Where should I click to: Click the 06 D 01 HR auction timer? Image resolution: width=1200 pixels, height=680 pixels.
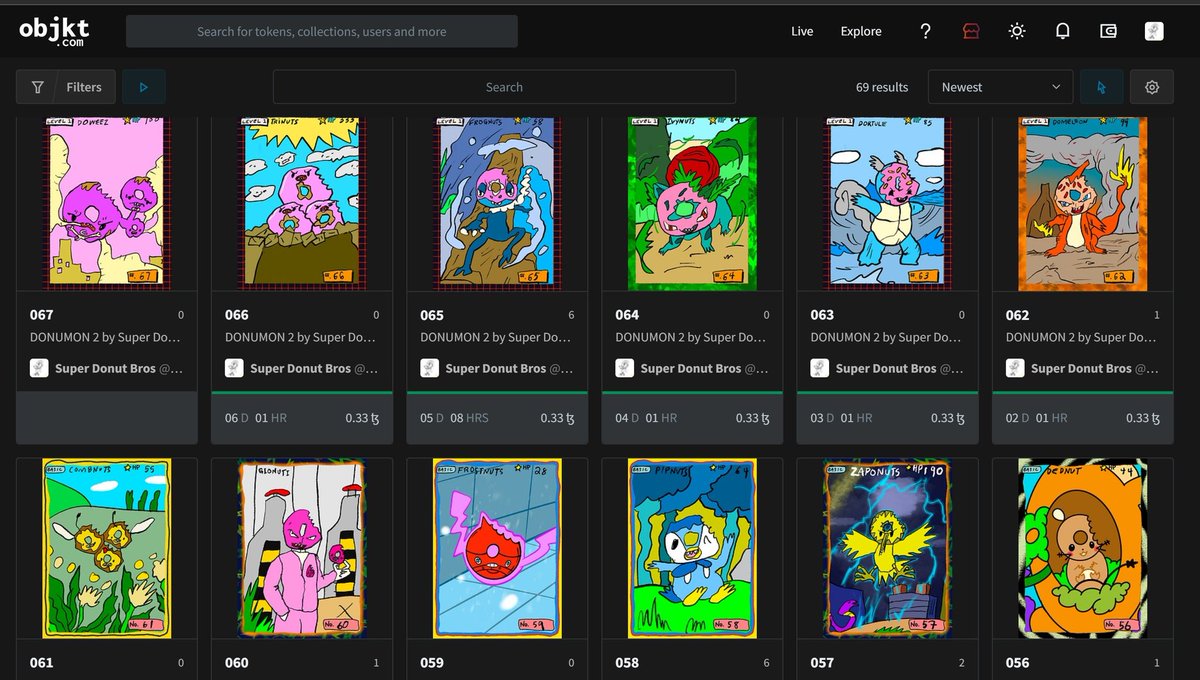pyautogui.click(x=256, y=418)
